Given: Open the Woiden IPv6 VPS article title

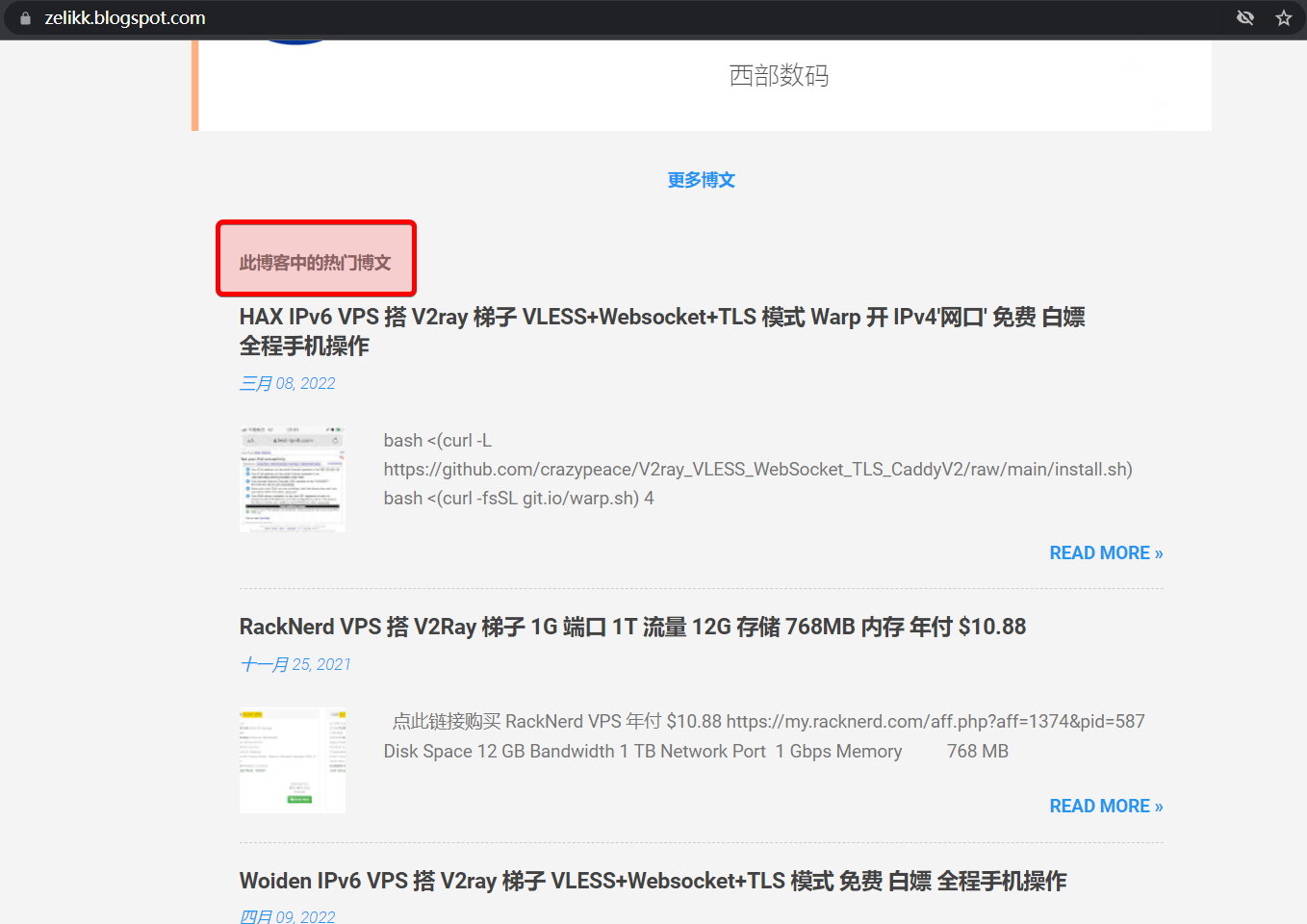Looking at the screenshot, I should pyautogui.click(x=653, y=880).
